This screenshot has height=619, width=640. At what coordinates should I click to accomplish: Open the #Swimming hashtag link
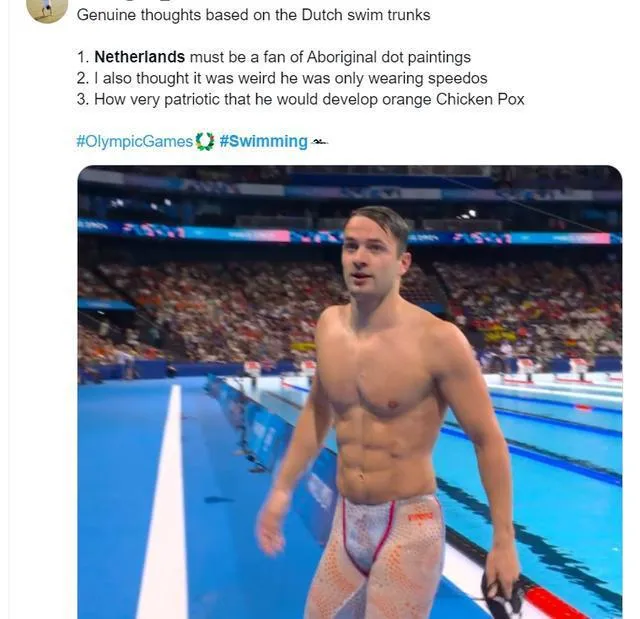[x=263, y=141]
